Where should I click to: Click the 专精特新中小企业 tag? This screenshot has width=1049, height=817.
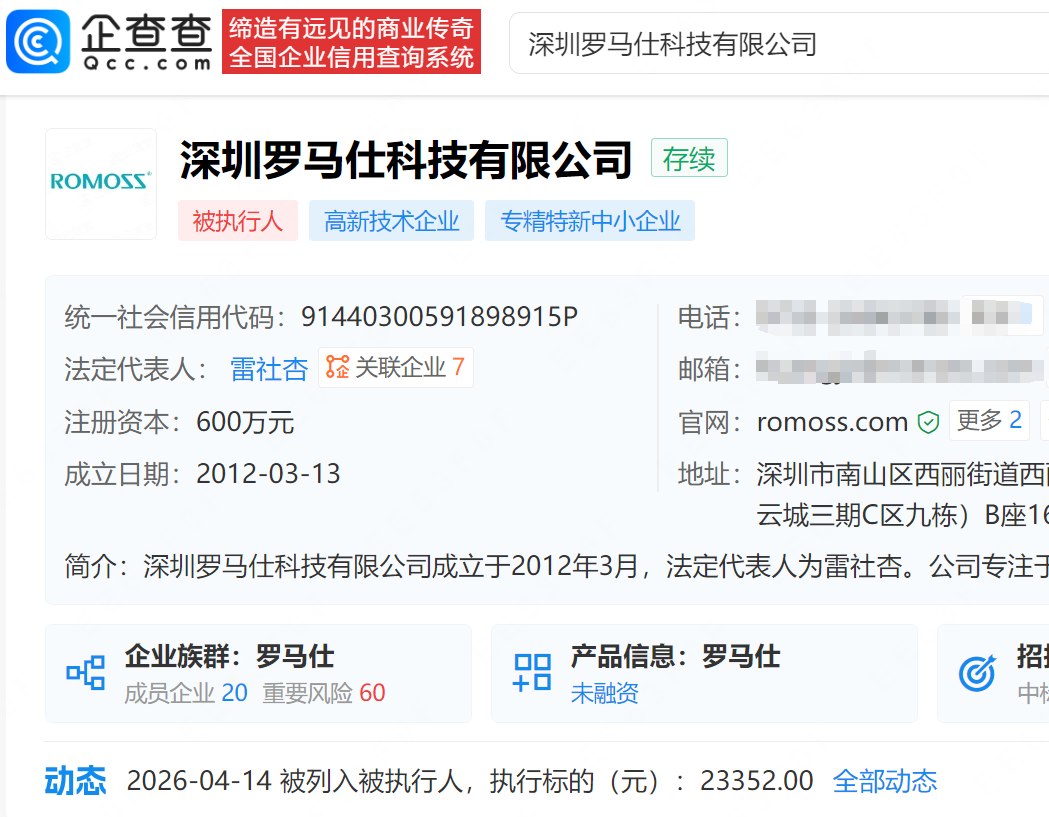[590, 221]
